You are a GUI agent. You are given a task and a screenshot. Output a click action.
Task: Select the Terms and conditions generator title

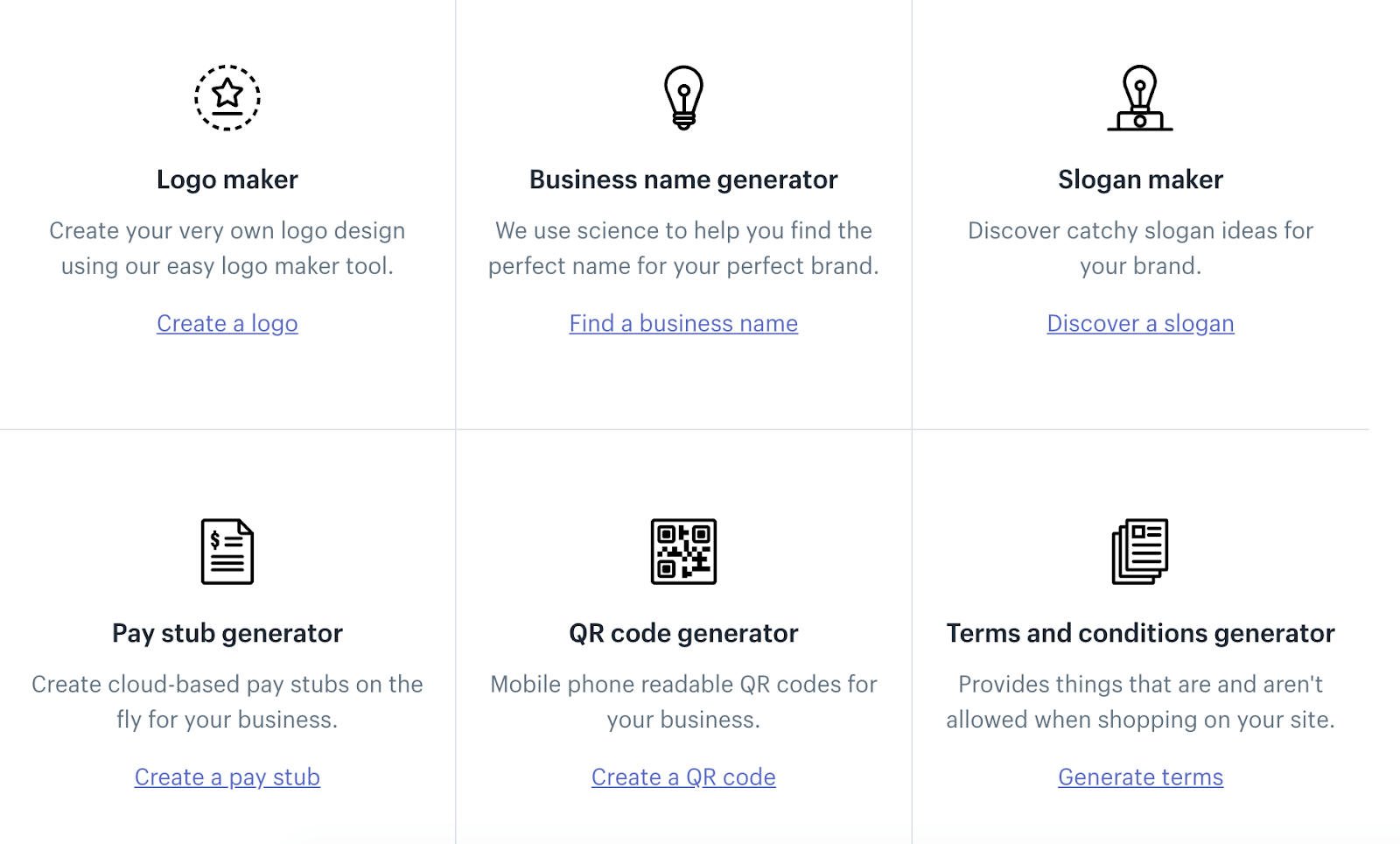[1140, 632]
